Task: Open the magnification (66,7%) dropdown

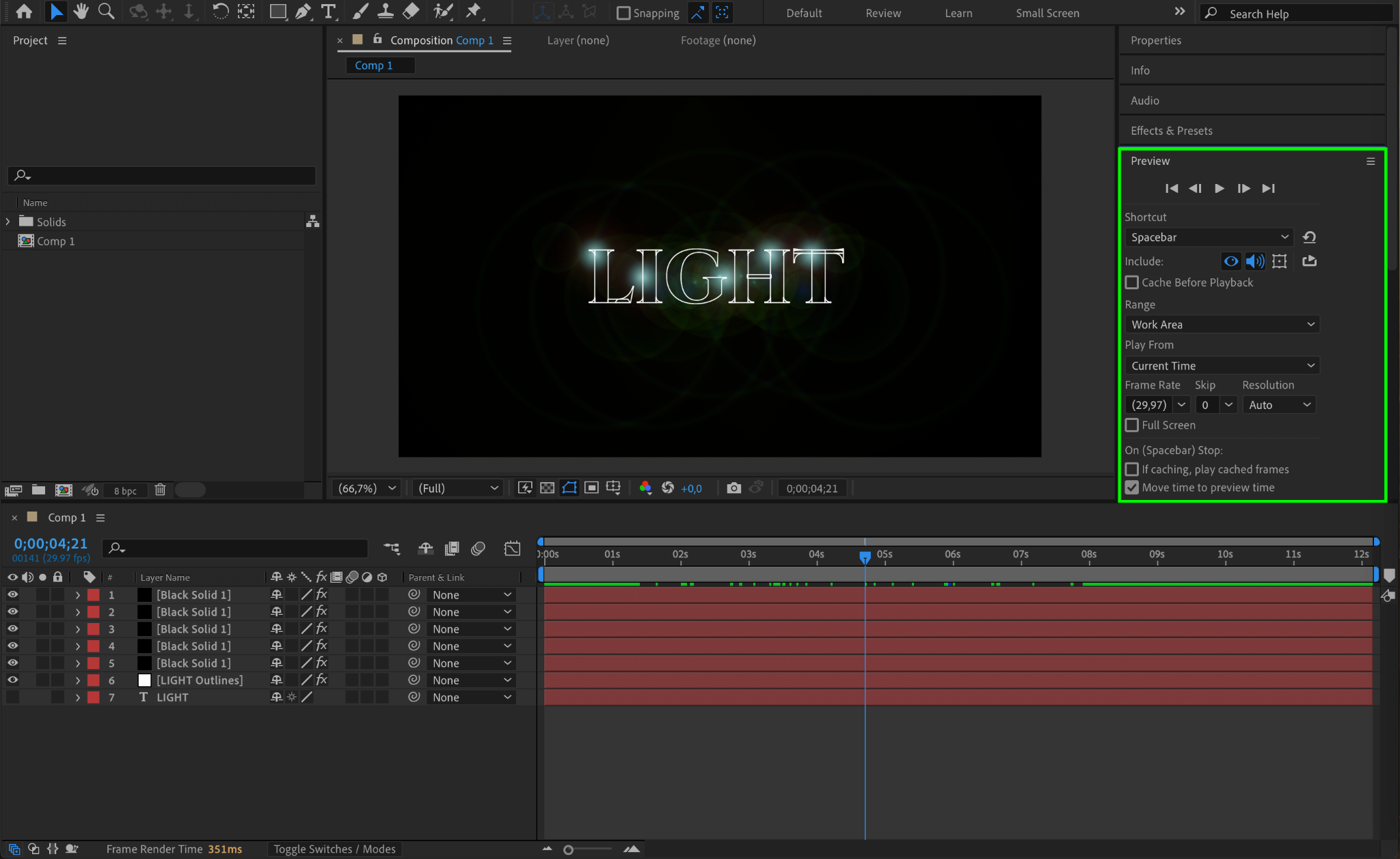Action: pos(367,488)
